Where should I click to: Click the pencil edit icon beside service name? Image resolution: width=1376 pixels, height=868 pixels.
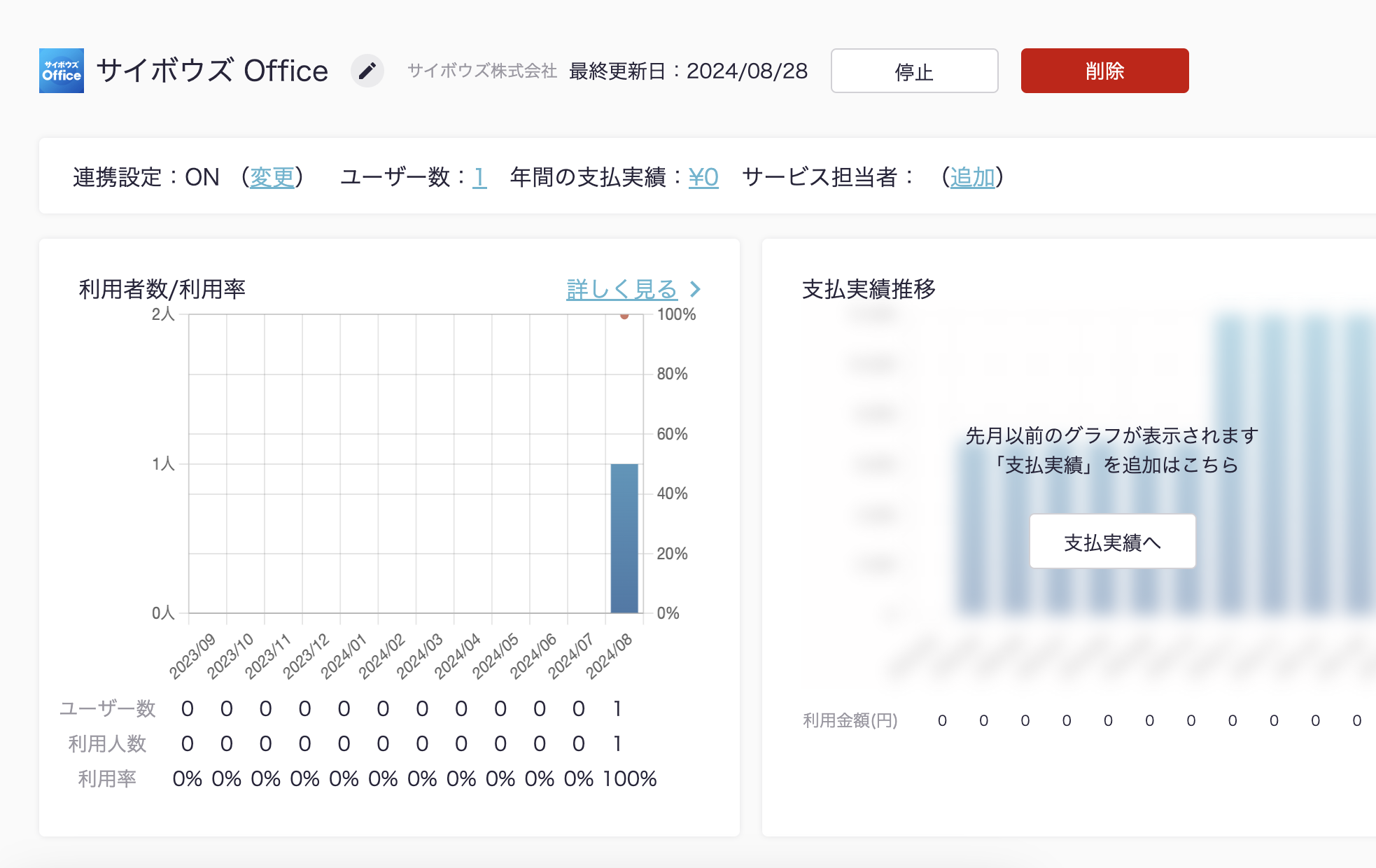pos(367,71)
